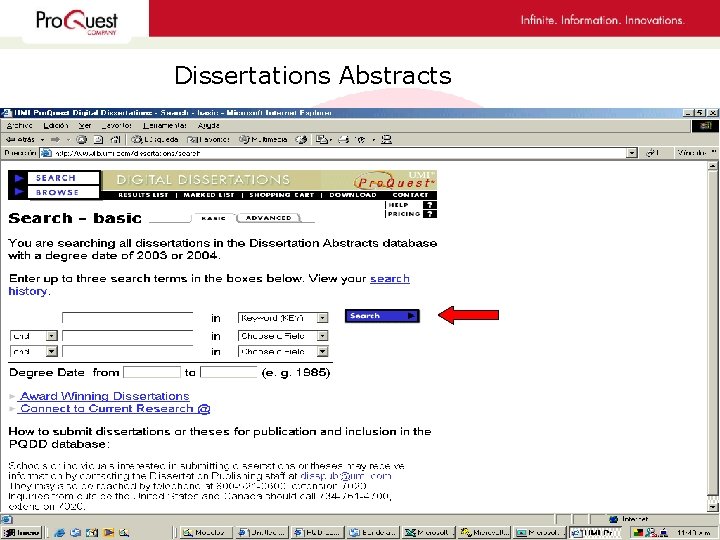Click the Forward arrow in browser toolbar

(55, 140)
